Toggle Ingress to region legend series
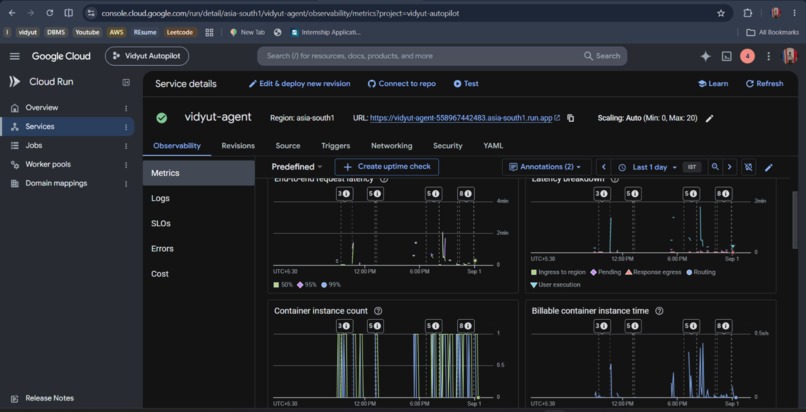 pyautogui.click(x=558, y=272)
